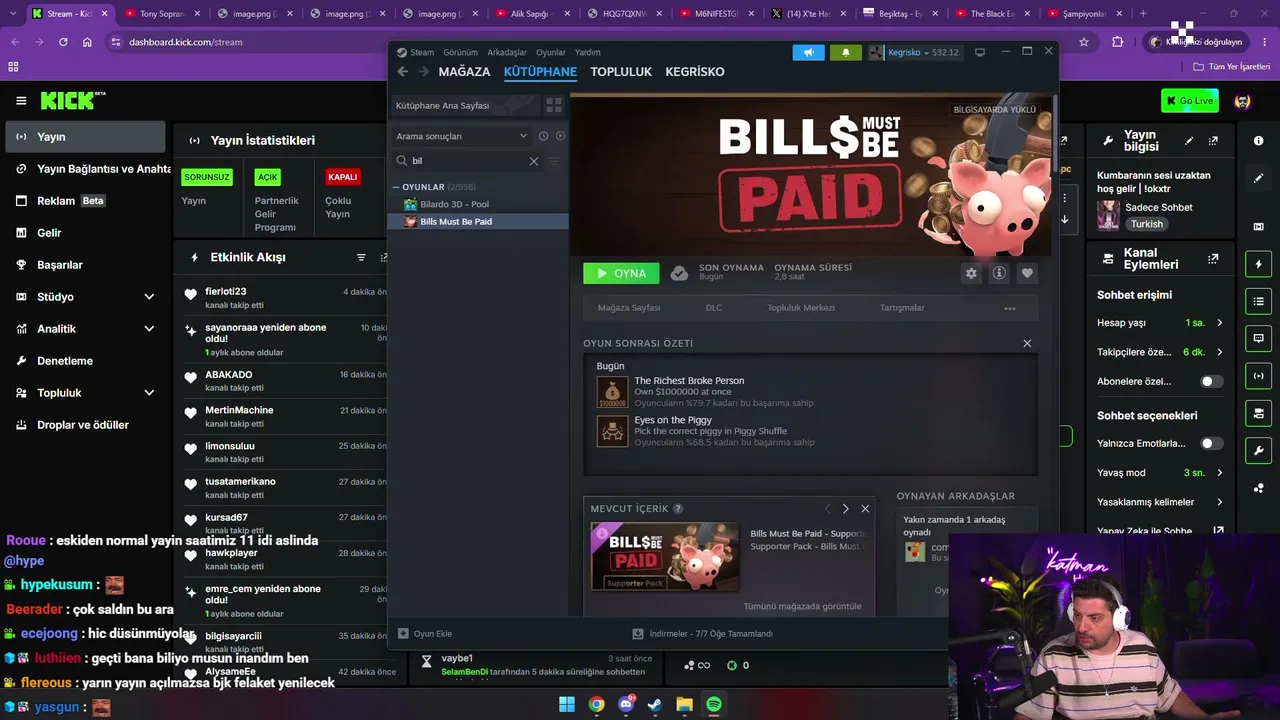1280x720 pixels.
Task: Click the cloud sync status icon
Action: pyautogui.click(x=679, y=273)
